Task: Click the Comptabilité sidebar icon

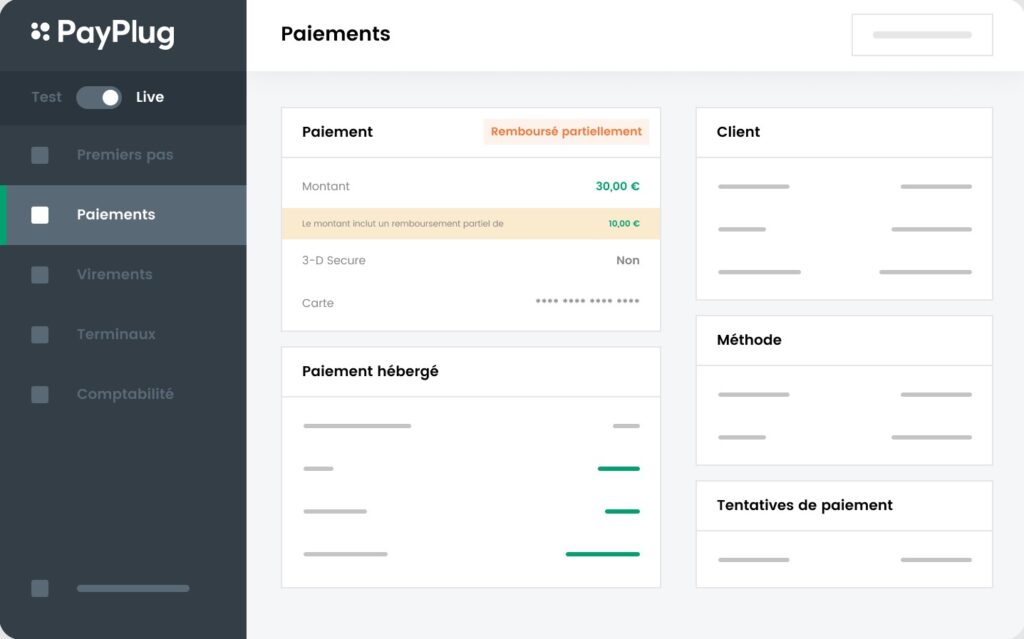Action: [40, 395]
